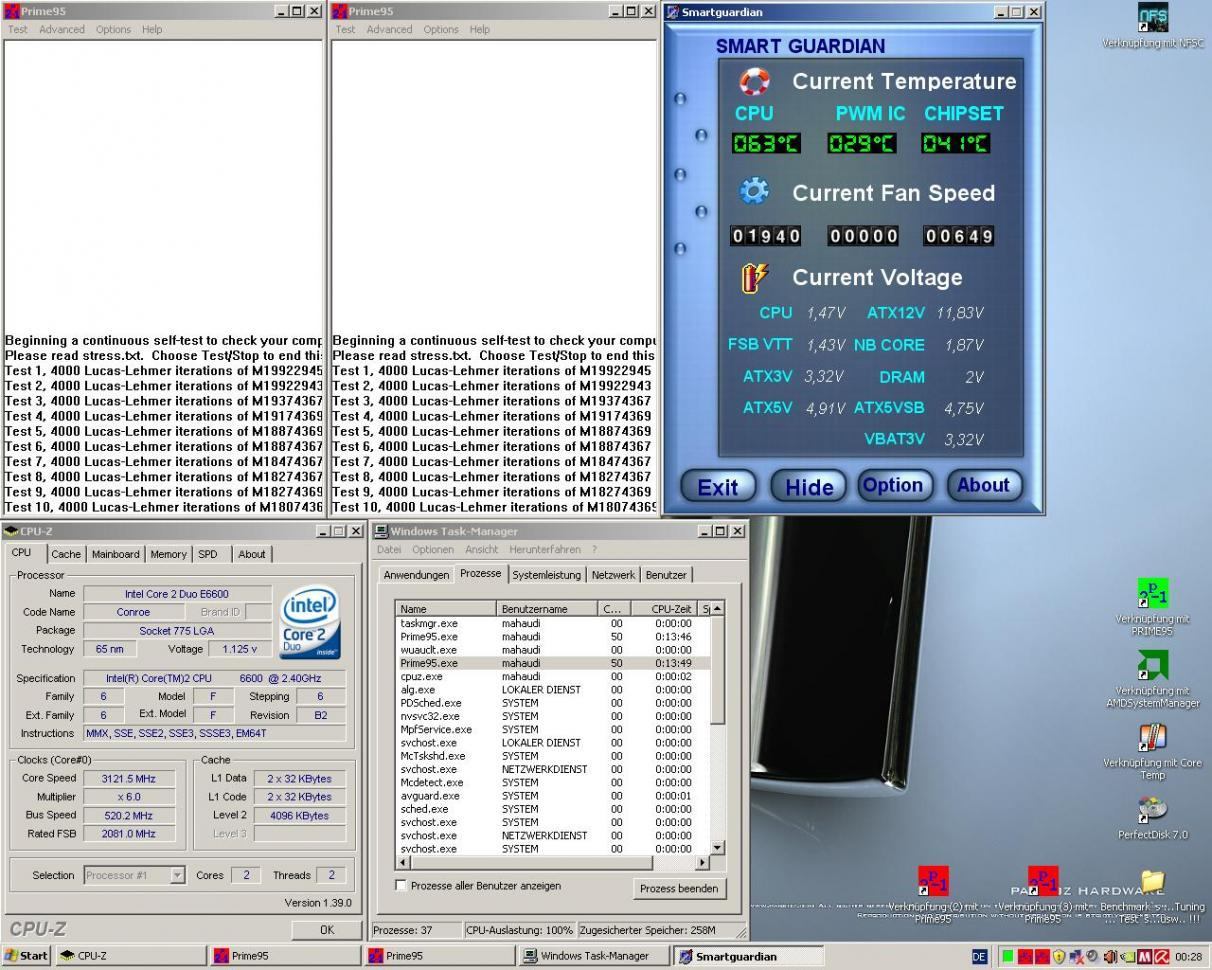
Task: Click the Smartguardian taskbar button
Action: 748,956
